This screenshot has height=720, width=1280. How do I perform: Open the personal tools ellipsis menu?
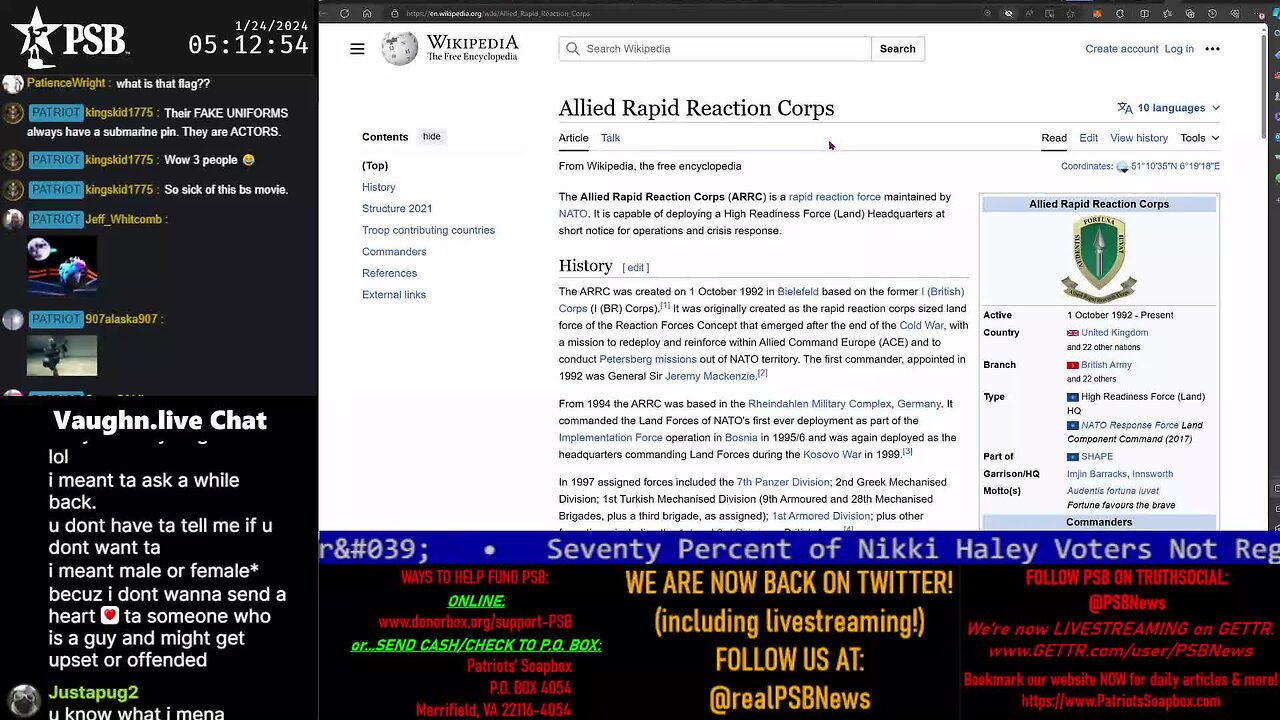(1212, 49)
